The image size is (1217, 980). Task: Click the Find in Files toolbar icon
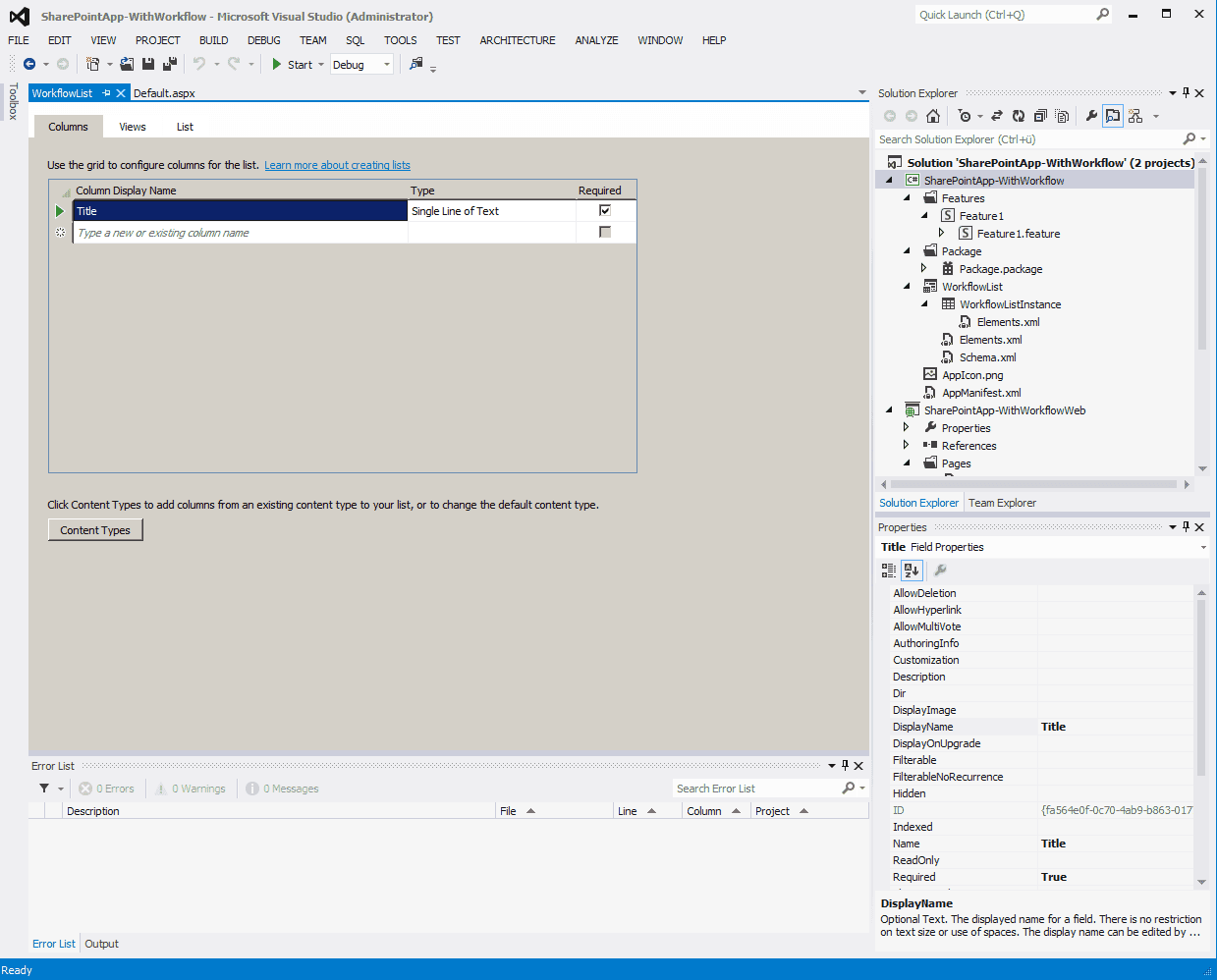tap(416, 65)
